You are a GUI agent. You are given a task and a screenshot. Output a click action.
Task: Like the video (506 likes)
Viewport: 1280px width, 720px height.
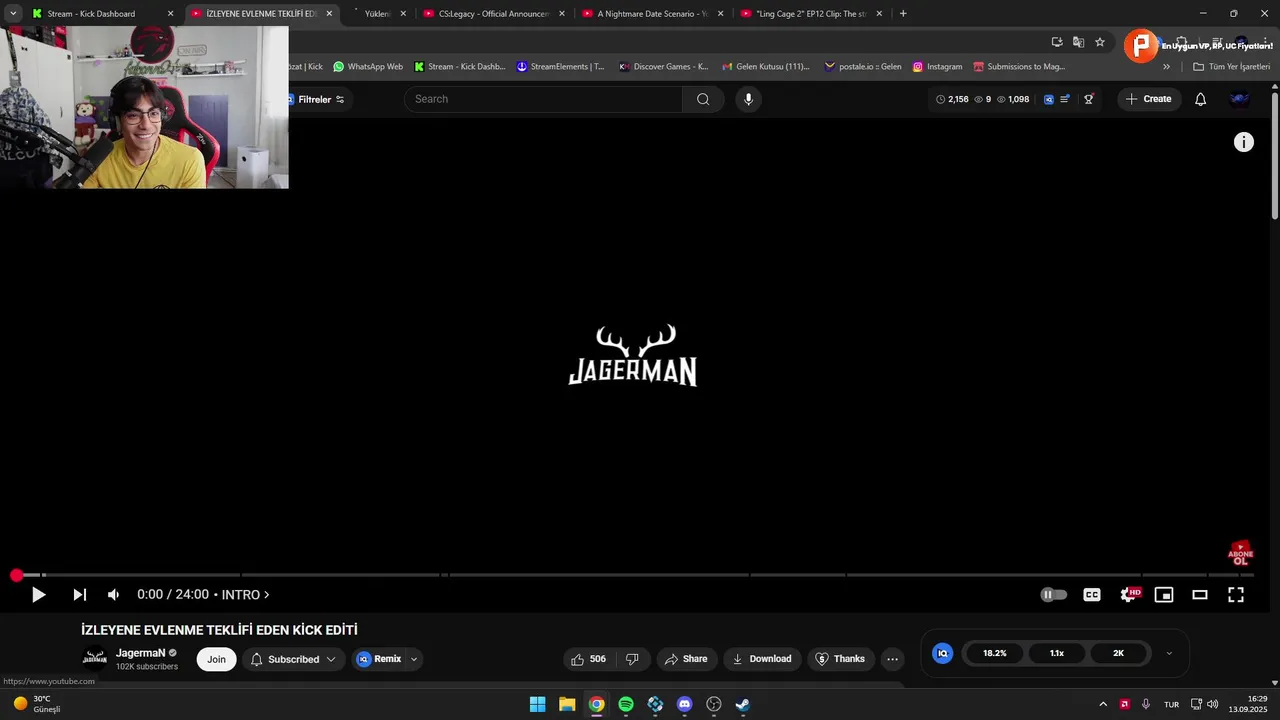pos(588,659)
